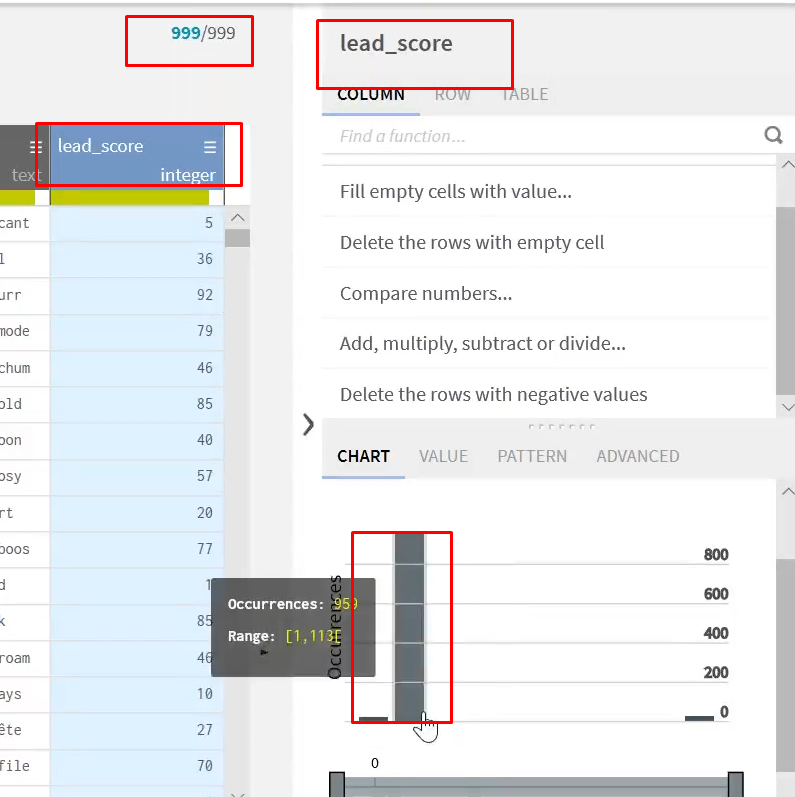Switch to the TABLE tab
Image resolution: width=795 pixels, height=797 pixels.
click(x=525, y=95)
